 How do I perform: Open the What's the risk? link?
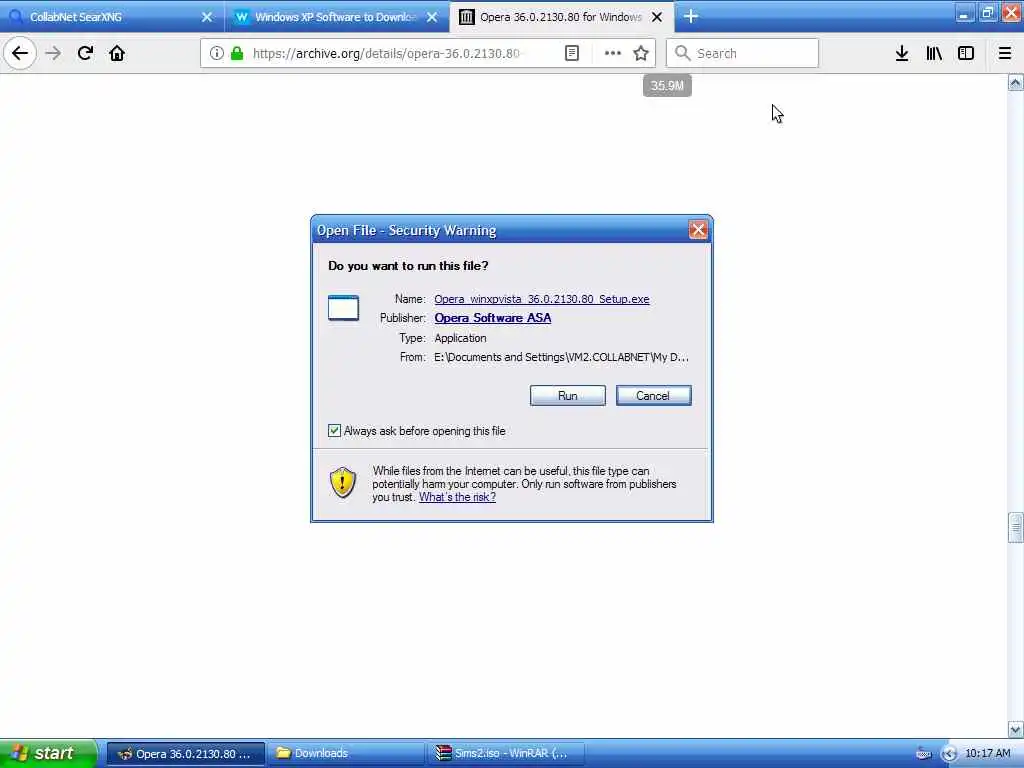(x=457, y=497)
